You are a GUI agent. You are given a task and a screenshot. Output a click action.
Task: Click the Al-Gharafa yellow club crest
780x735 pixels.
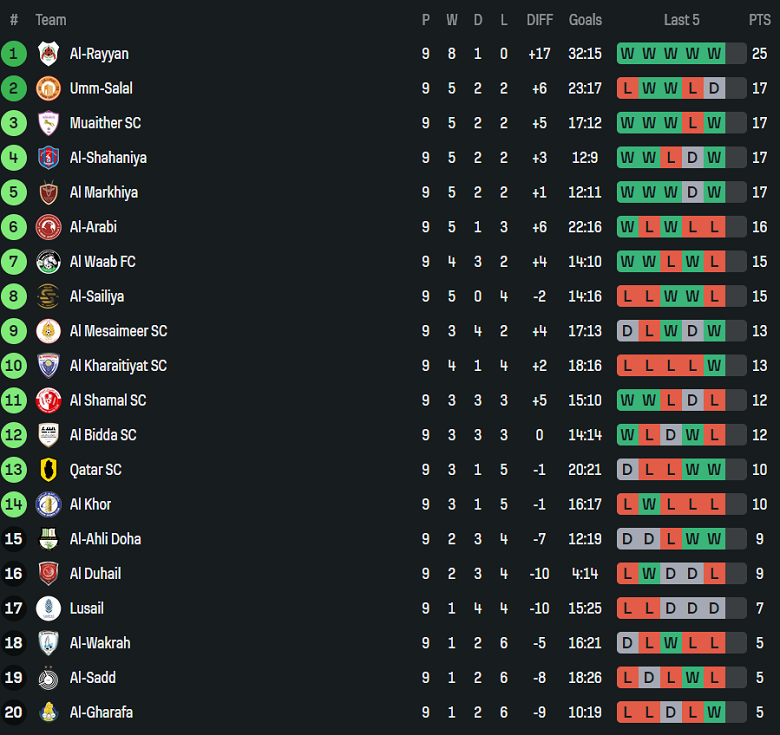(x=48, y=713)
